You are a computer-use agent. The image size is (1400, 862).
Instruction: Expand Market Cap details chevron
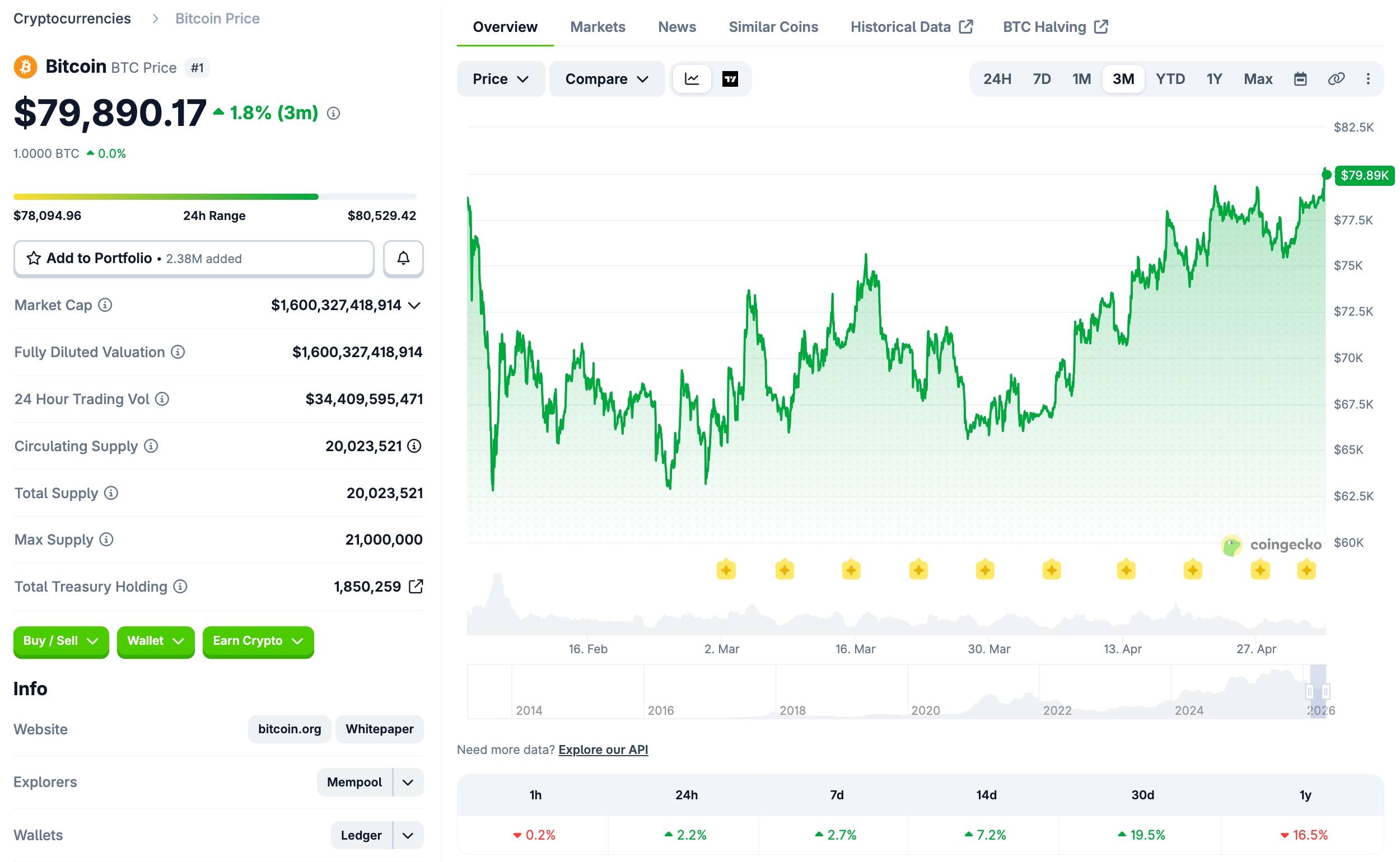[414, 306]
